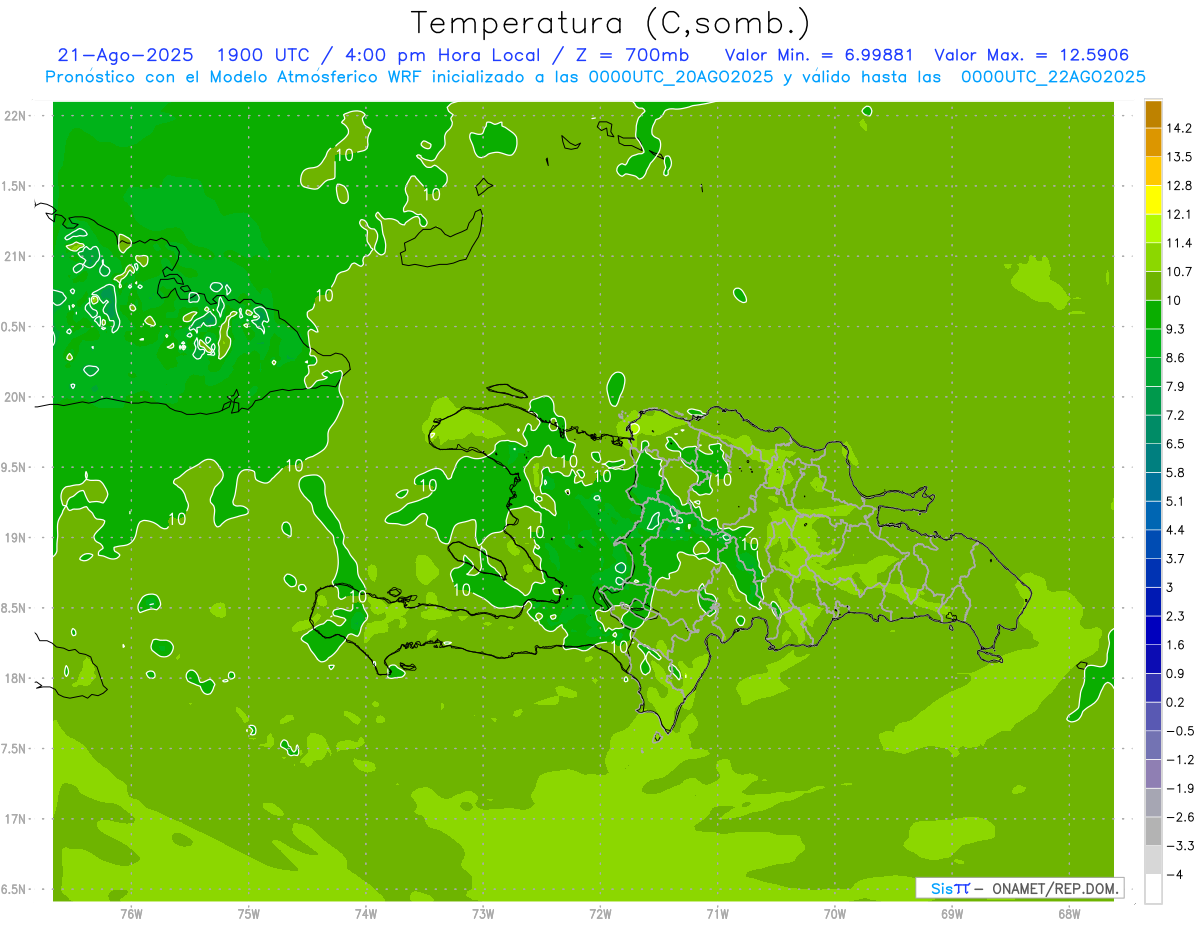Click the '0000UTC_22AGO2025' valid-until time
This screenshot has width=1200, height=927.
1052,77
